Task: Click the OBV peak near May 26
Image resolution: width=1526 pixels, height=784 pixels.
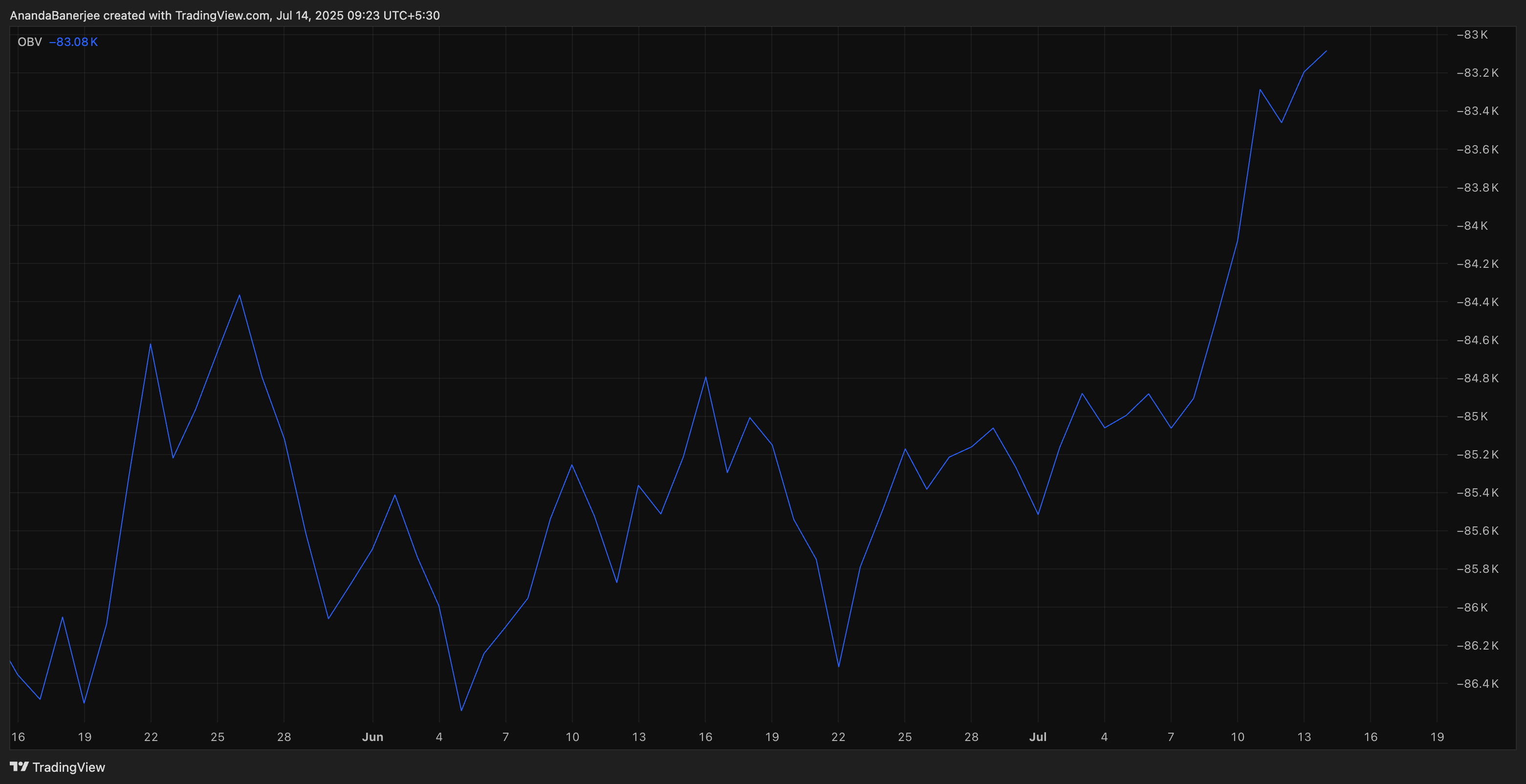Action: click(x=240, y=295)
